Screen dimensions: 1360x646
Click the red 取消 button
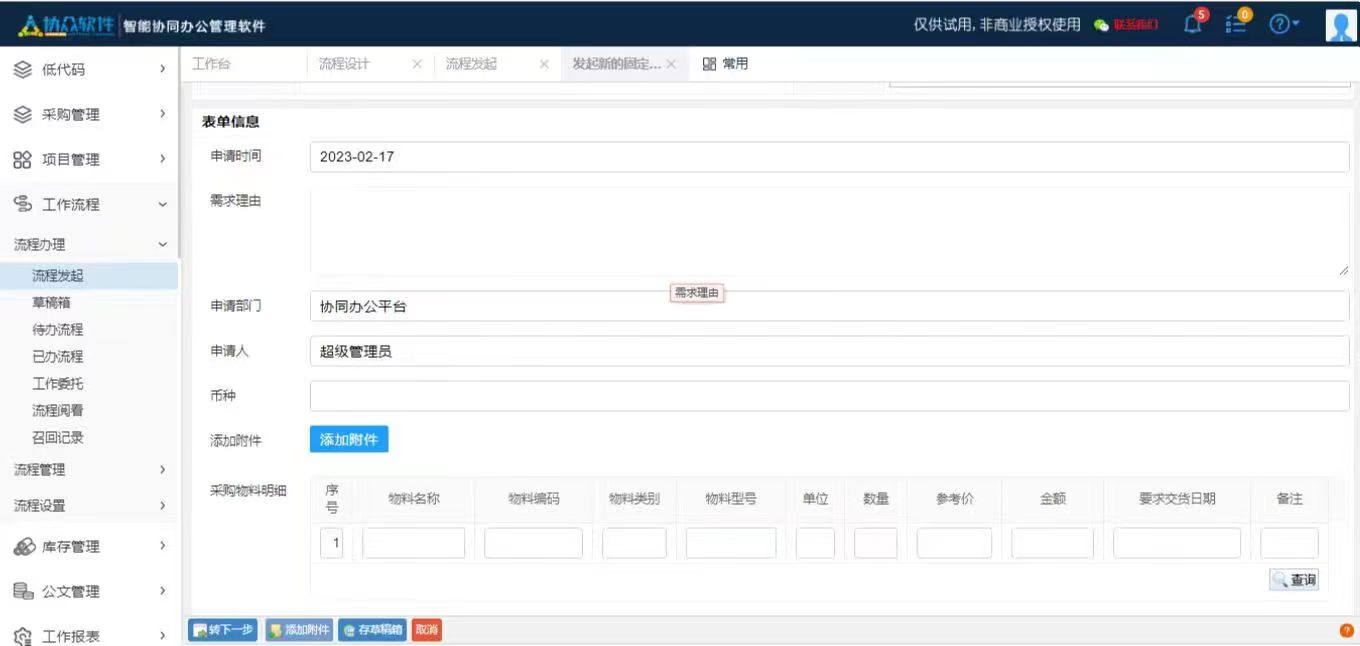tap(426, 630)
